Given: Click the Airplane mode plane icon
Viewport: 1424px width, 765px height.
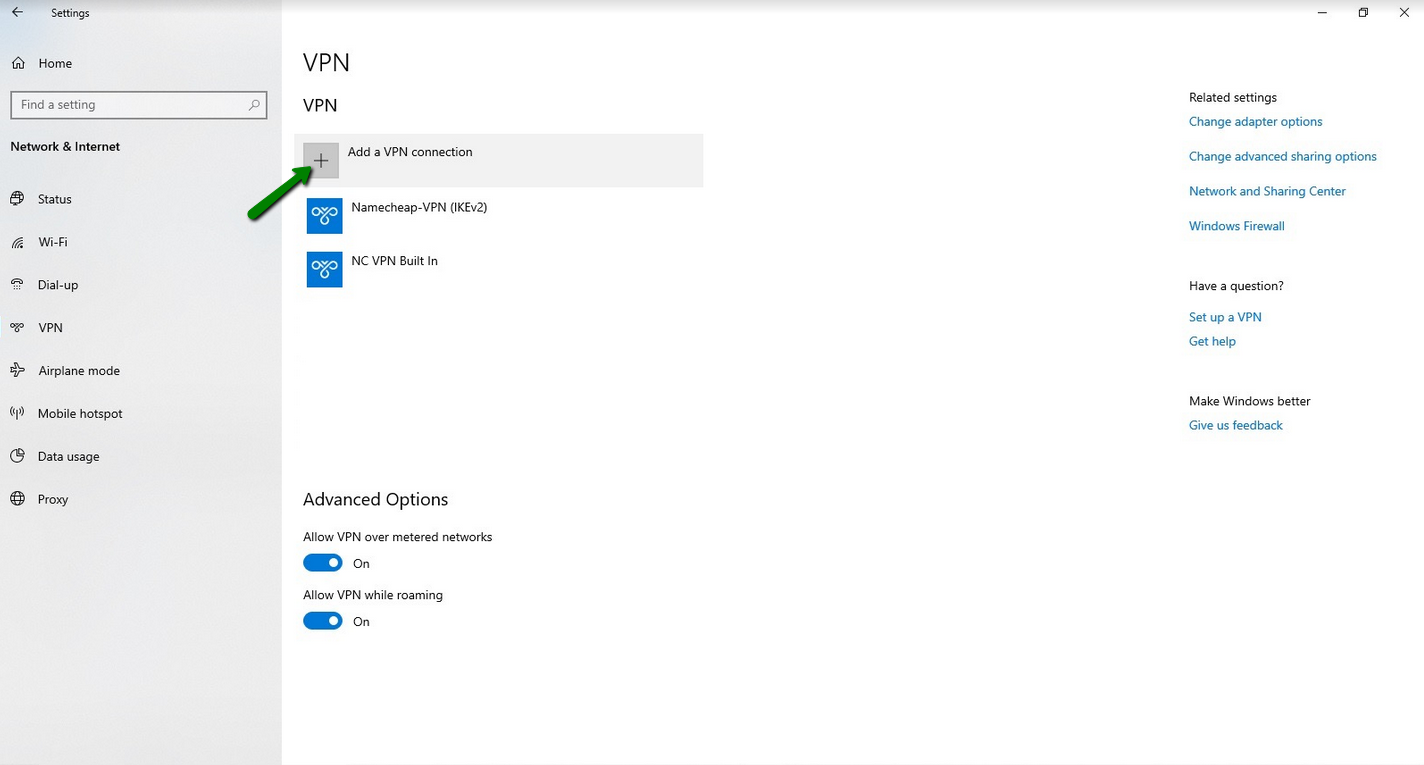Looking at the screenshot, I should 17,370.
